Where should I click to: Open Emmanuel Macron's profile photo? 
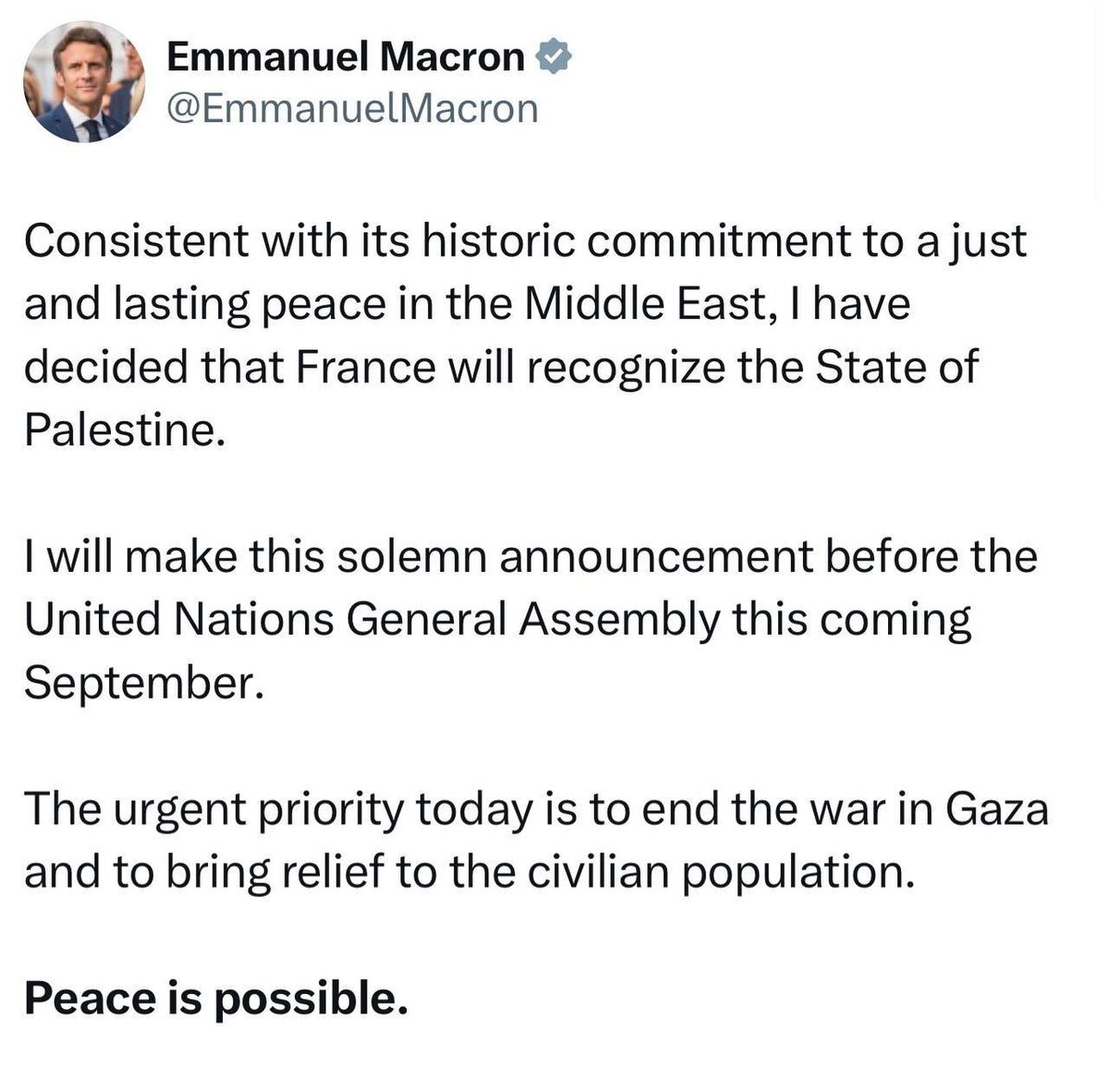point(84,82)
